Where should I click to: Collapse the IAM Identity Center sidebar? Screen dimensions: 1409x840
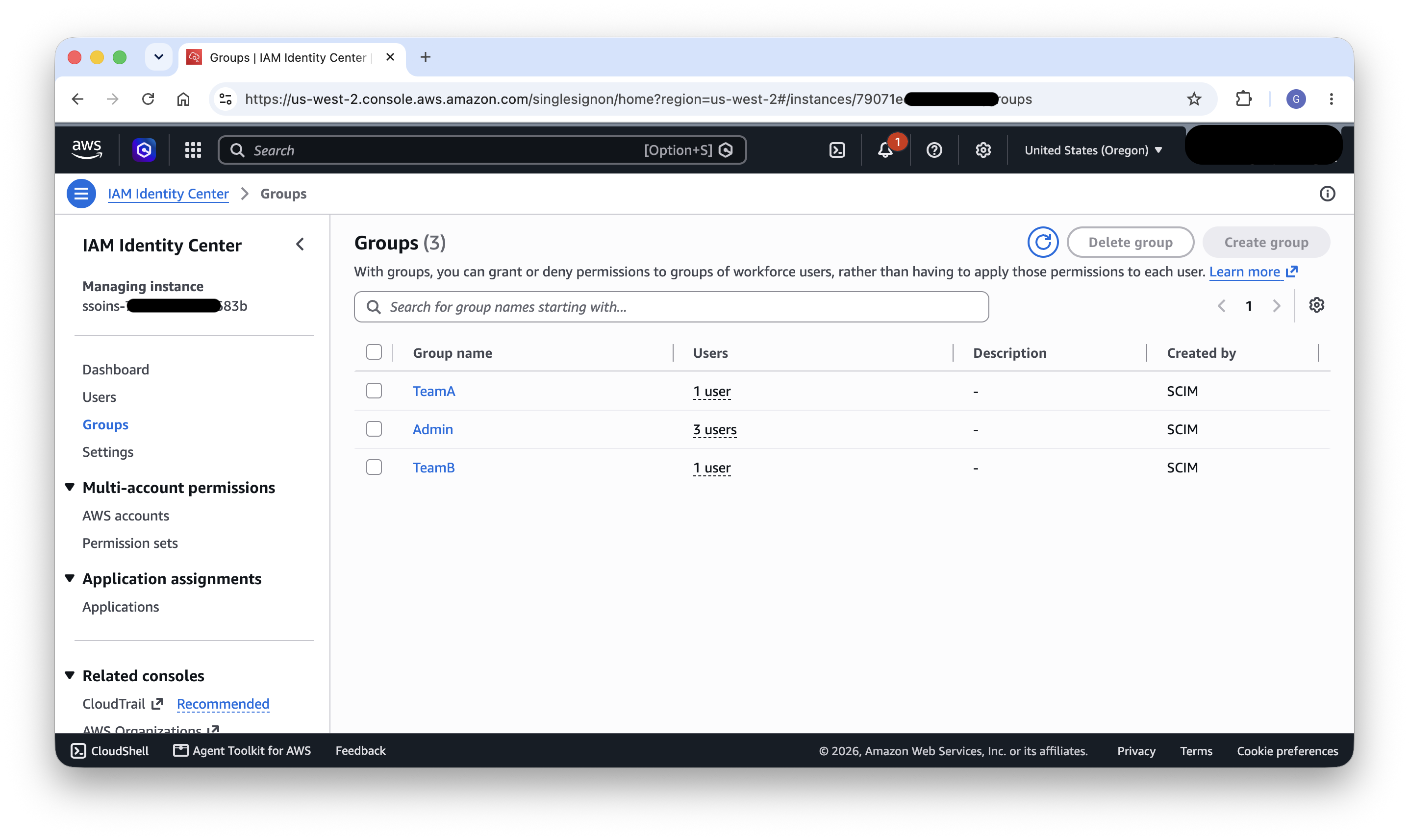[x=300, y=245]
